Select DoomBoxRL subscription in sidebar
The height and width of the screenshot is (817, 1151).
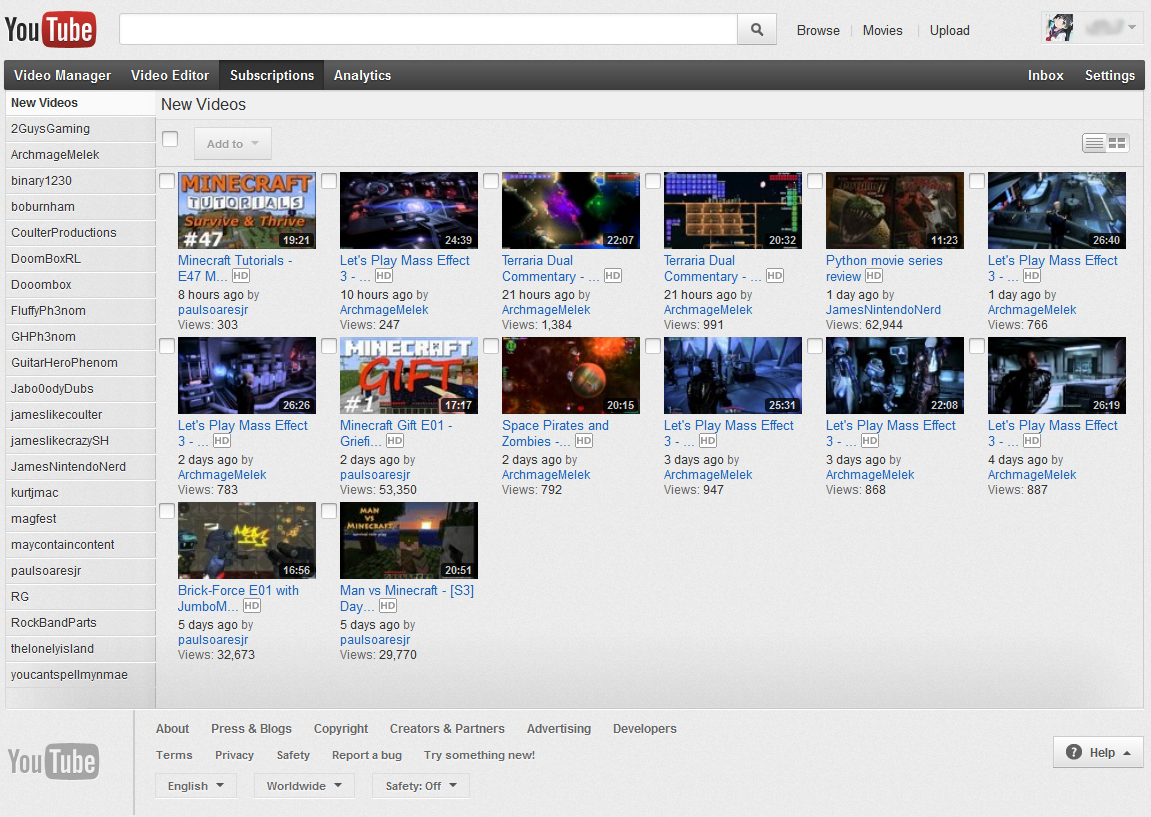tap(80, 258)
